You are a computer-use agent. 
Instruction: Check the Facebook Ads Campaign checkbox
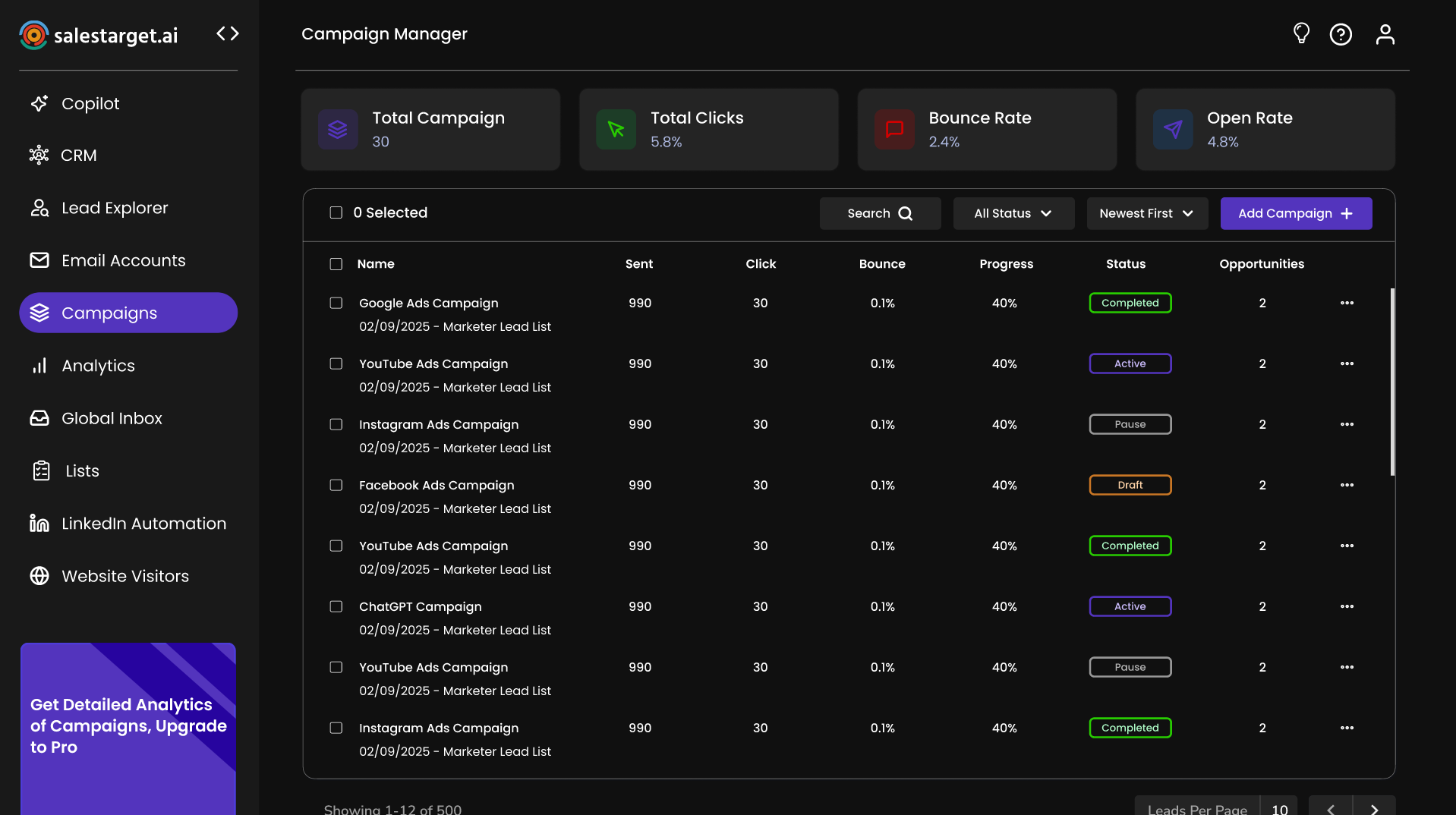(x=336, y=485)
